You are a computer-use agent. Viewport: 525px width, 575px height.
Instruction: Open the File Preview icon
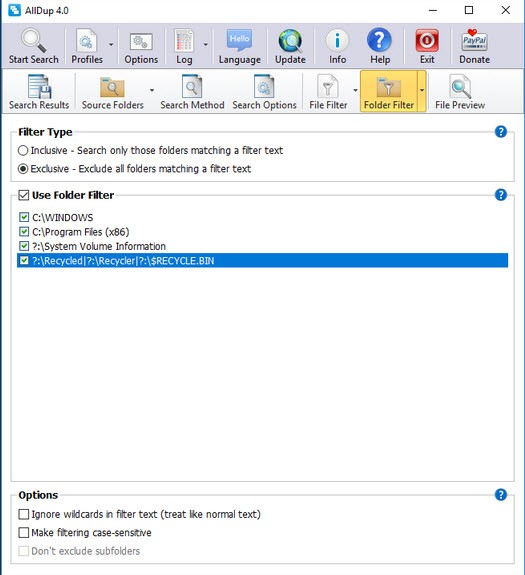point(460,86)
